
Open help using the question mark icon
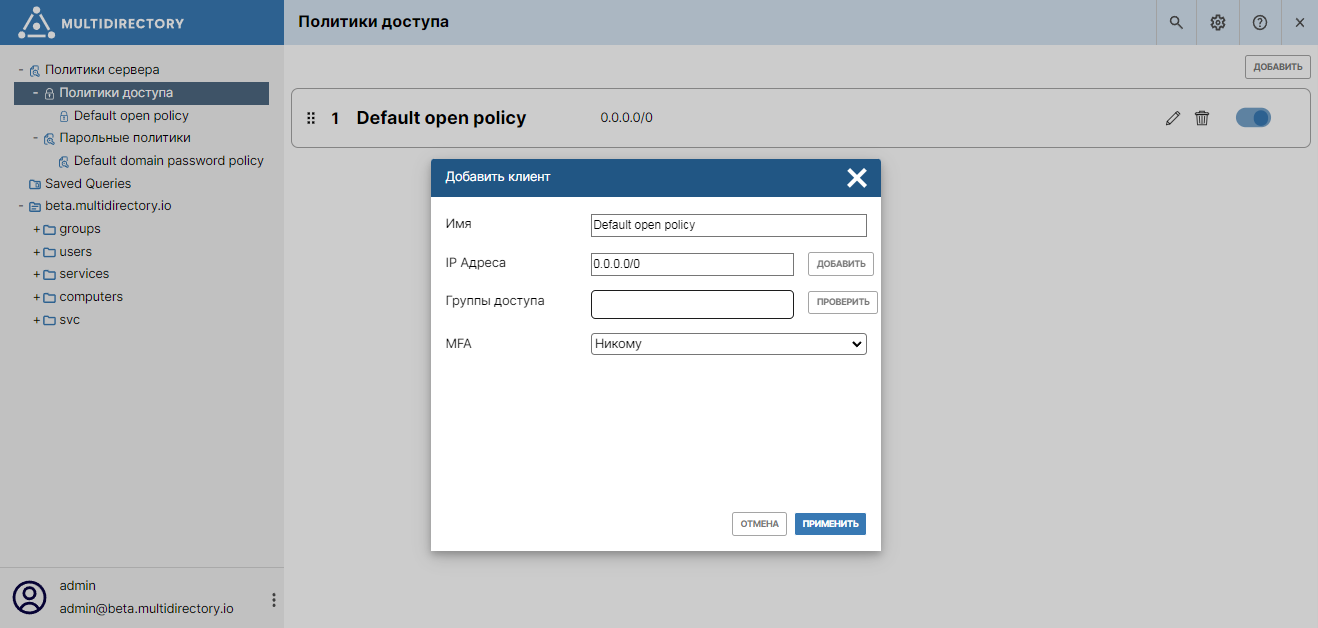(x=1260, y=22)
